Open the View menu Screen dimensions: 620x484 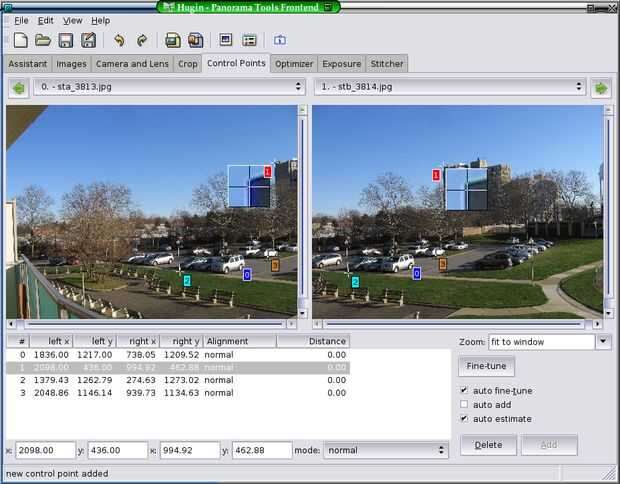click(x=73, y=21)
